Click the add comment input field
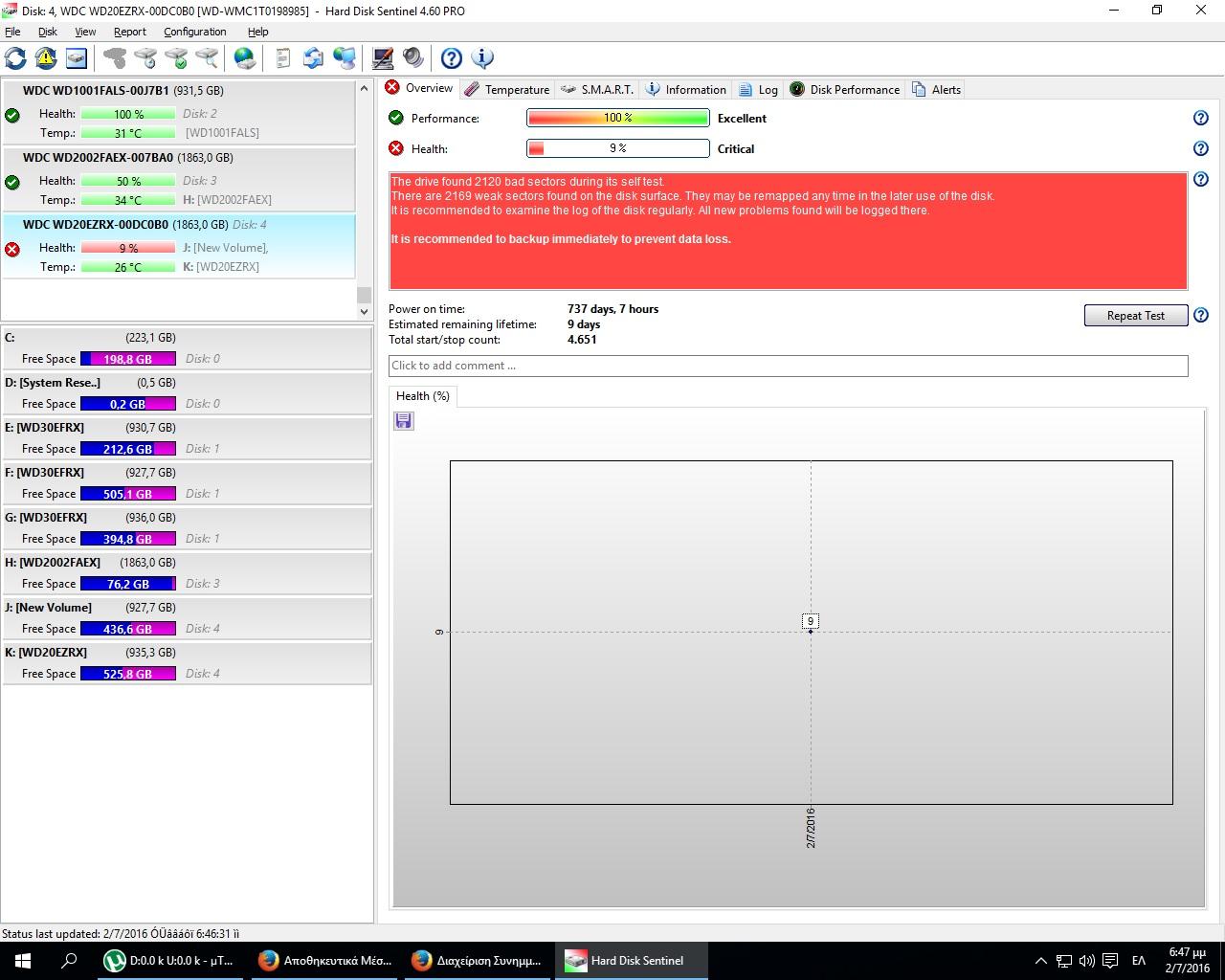Viewport: 1225px width, 980px height. pos(788,366)
